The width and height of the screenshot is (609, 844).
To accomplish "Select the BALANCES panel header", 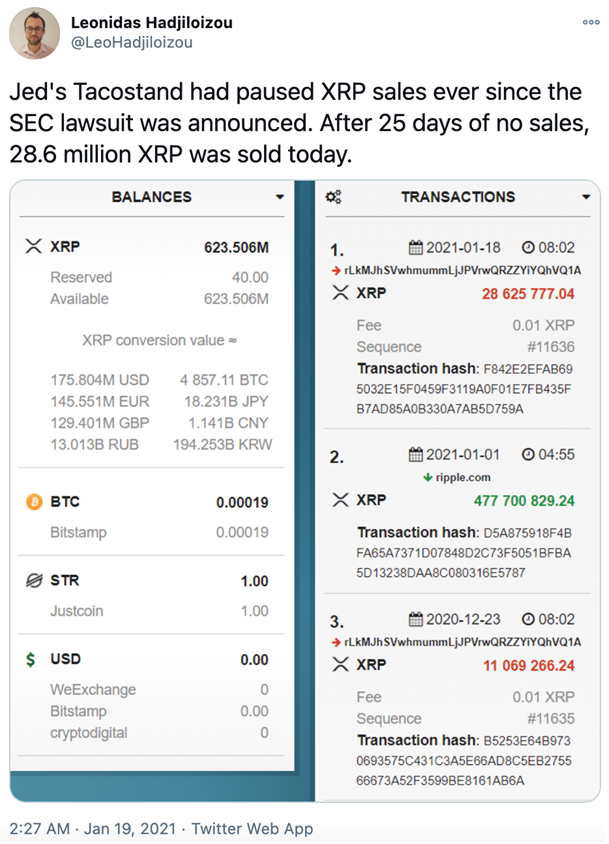I will pos(151,197).
